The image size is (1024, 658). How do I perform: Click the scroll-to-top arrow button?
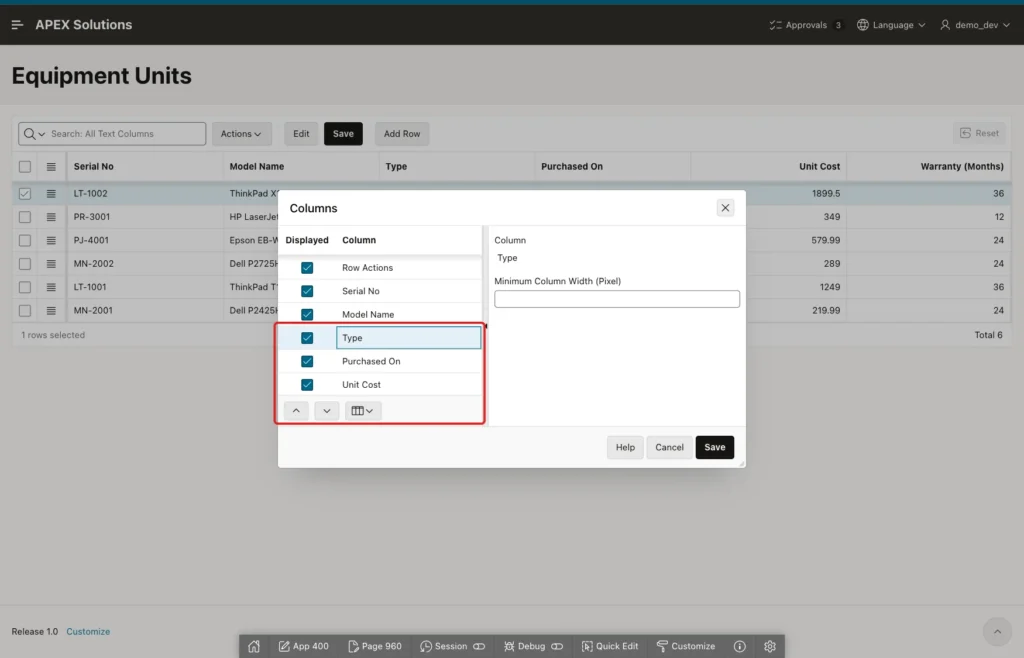997,631
